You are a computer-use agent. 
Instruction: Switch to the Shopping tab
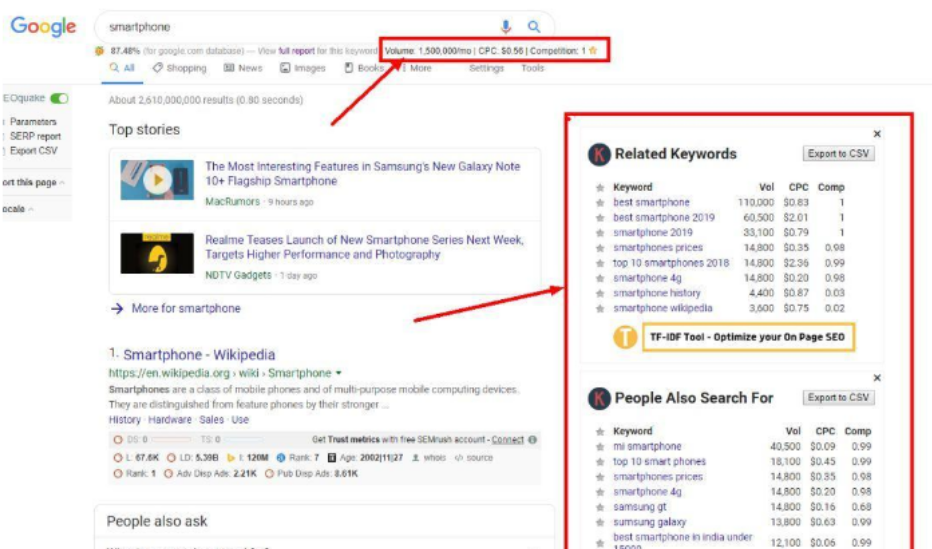pos(179,68)
